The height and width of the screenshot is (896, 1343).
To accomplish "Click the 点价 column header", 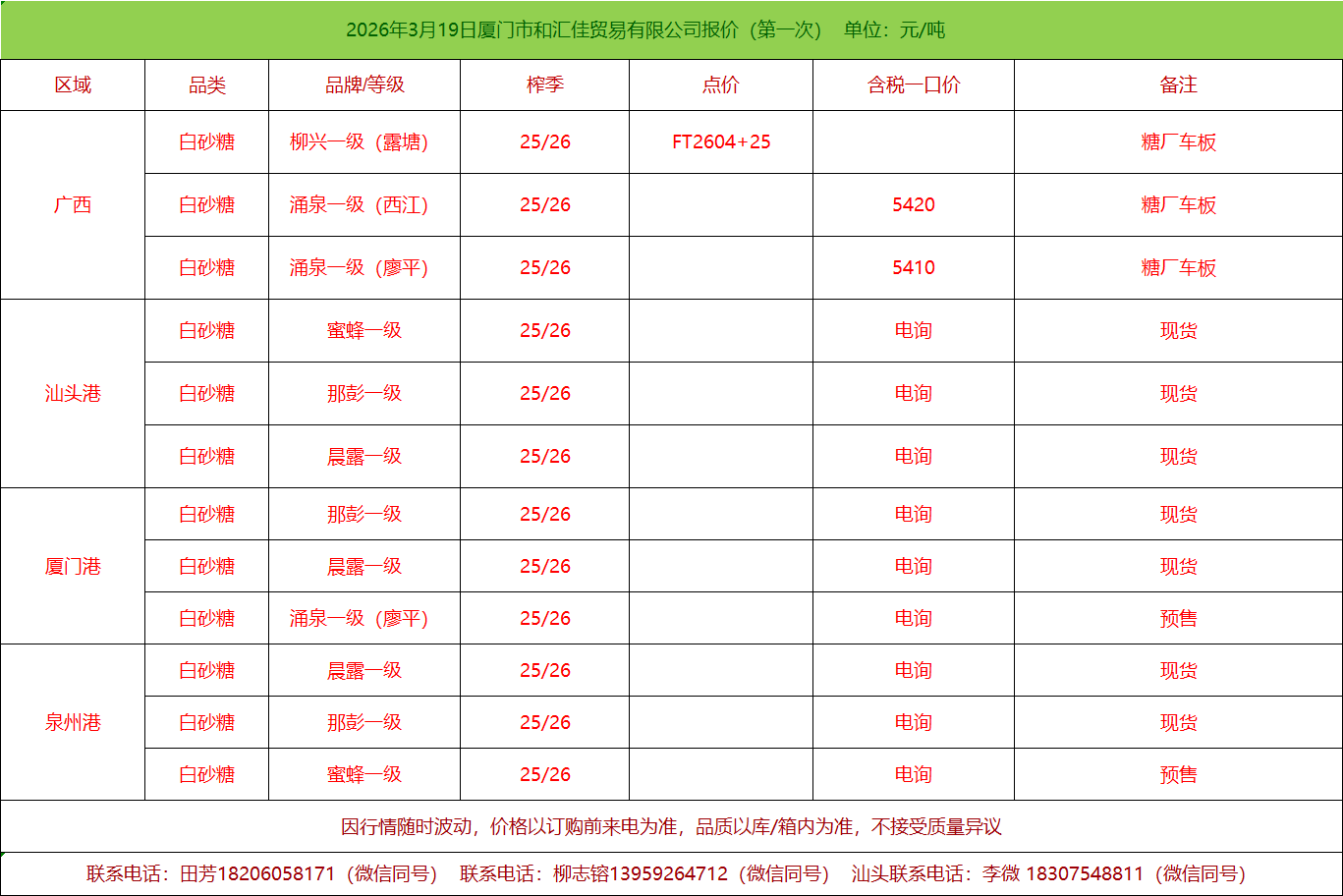I will (x=720, y=85).
